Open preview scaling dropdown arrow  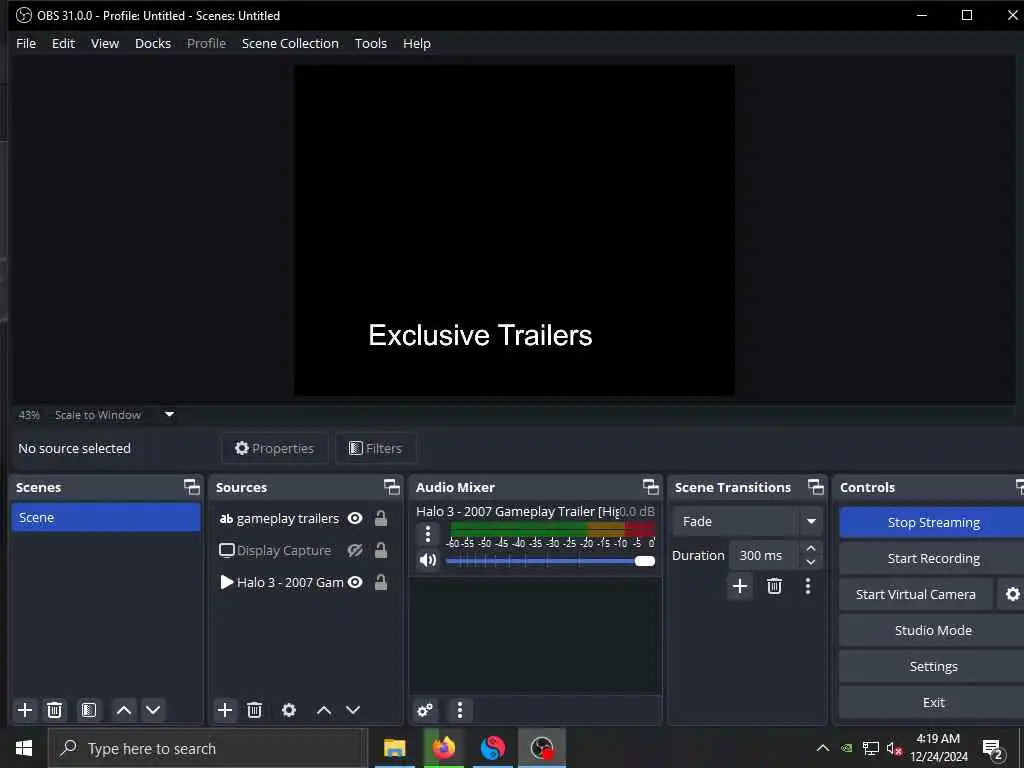point(169,414)
